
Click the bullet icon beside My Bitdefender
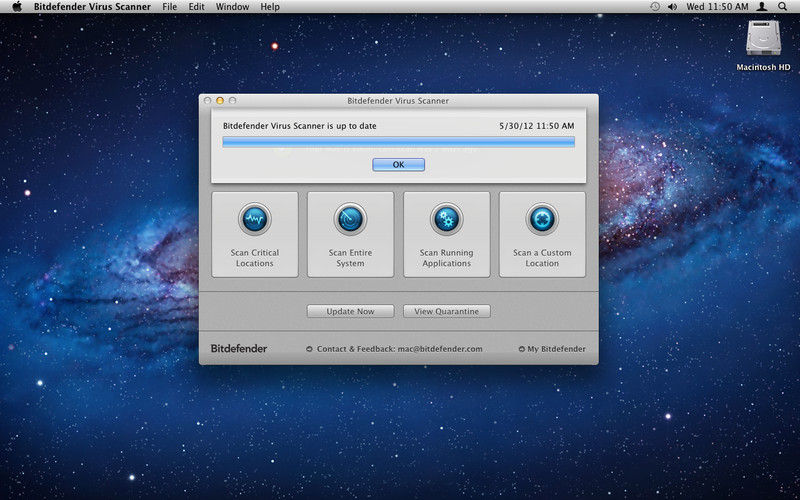click(x=521, y=349)
